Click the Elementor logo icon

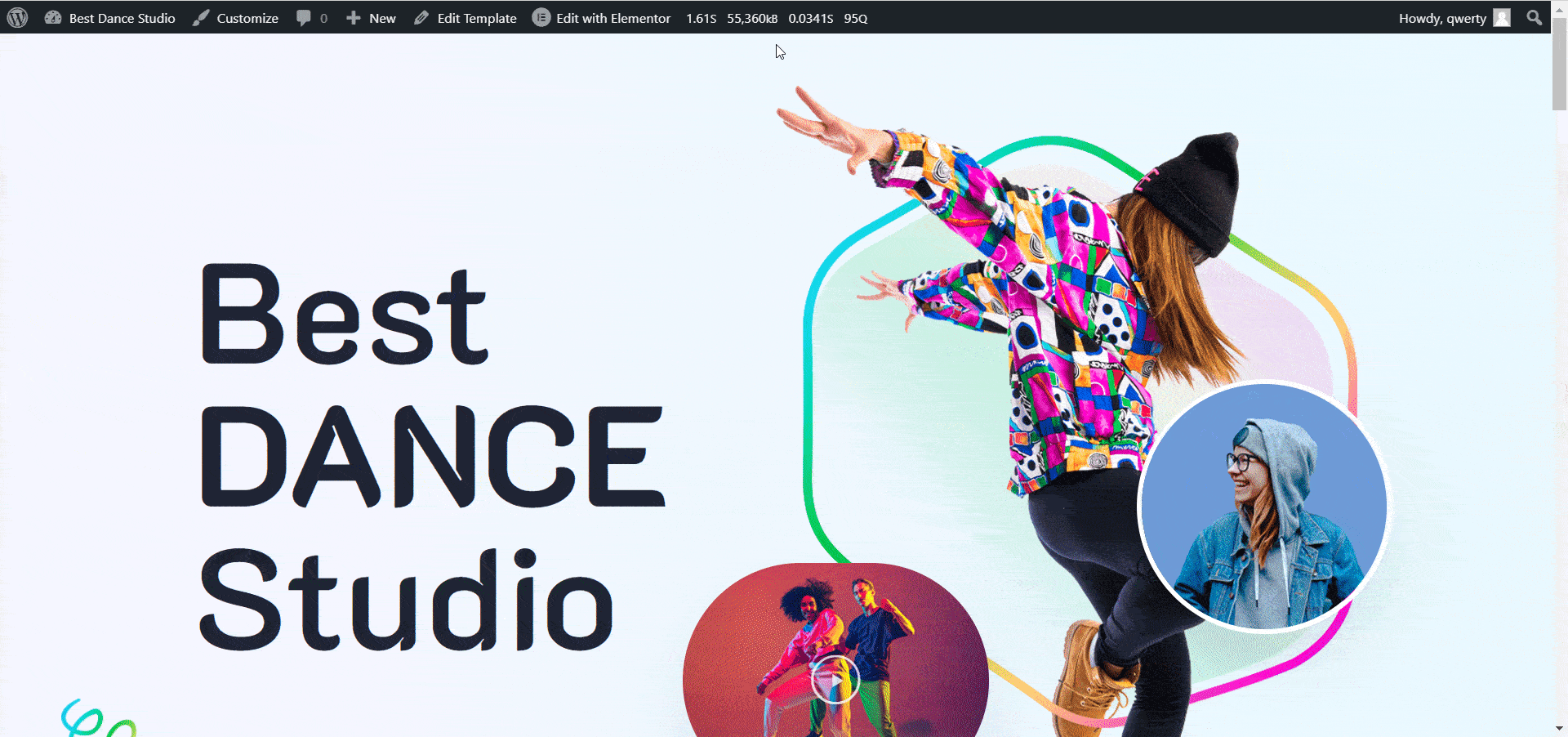[x=541, y=18]
